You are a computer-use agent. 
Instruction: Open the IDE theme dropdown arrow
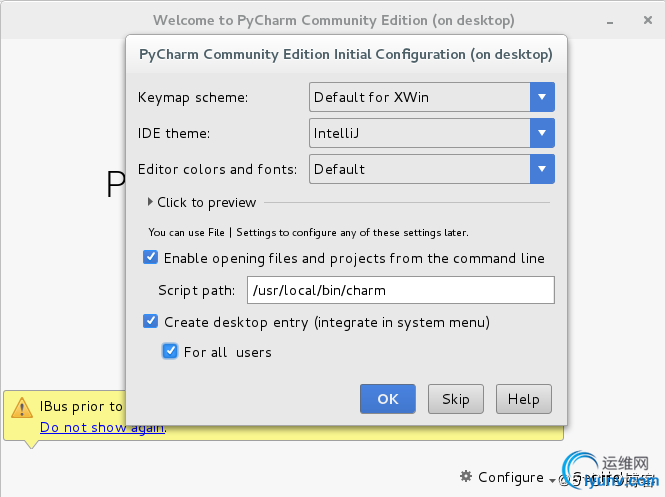[542, 133]
